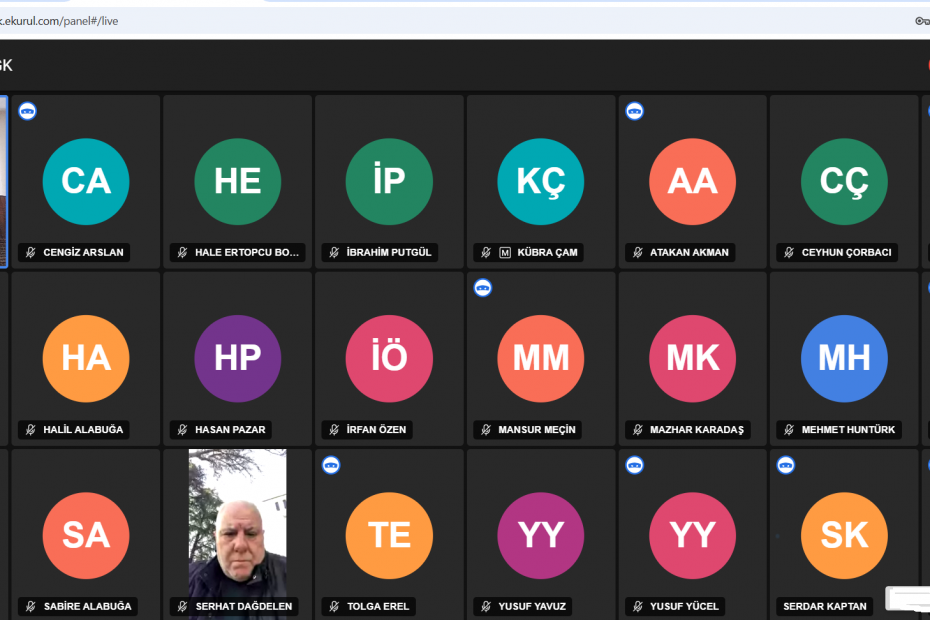930x620 pixels.
Task: Click the blue badge icon on Atakan Akman's tile
Action: 635,111
